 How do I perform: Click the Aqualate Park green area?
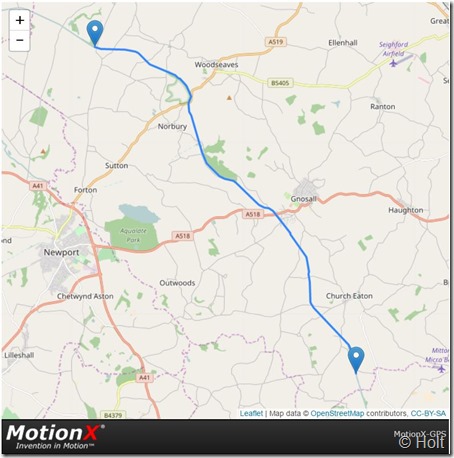pyautogui.click(x=133, y=235)
